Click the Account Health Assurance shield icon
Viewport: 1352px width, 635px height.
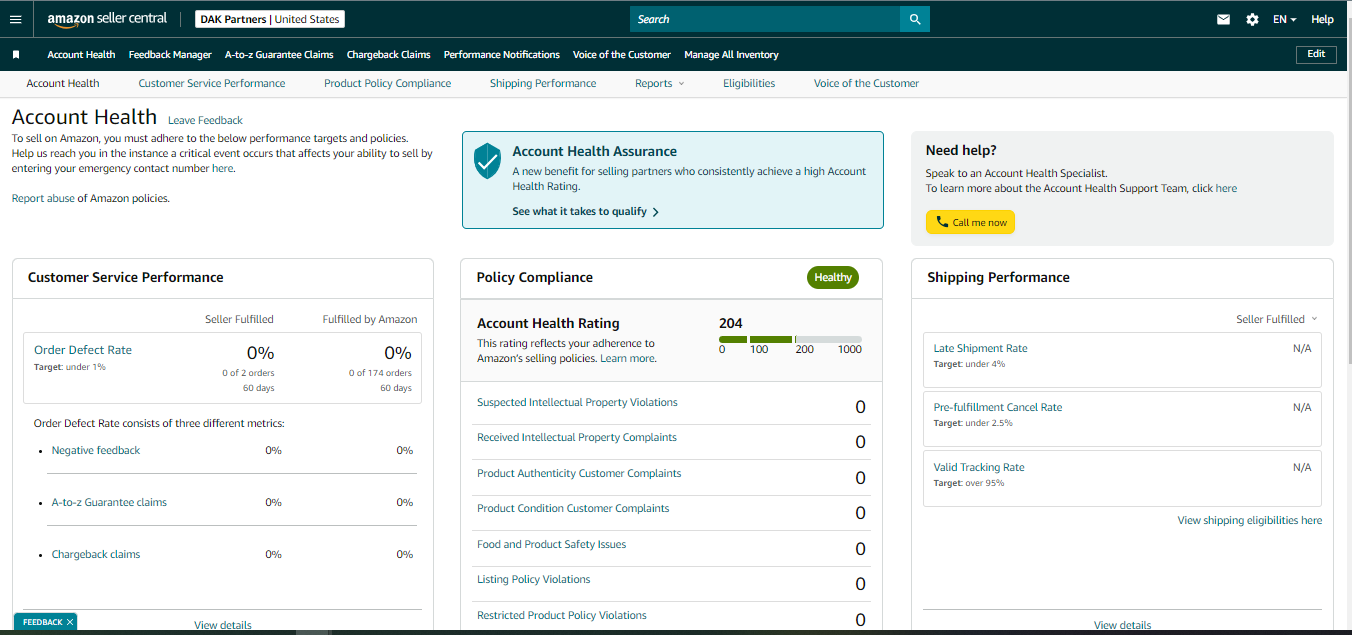487,160
